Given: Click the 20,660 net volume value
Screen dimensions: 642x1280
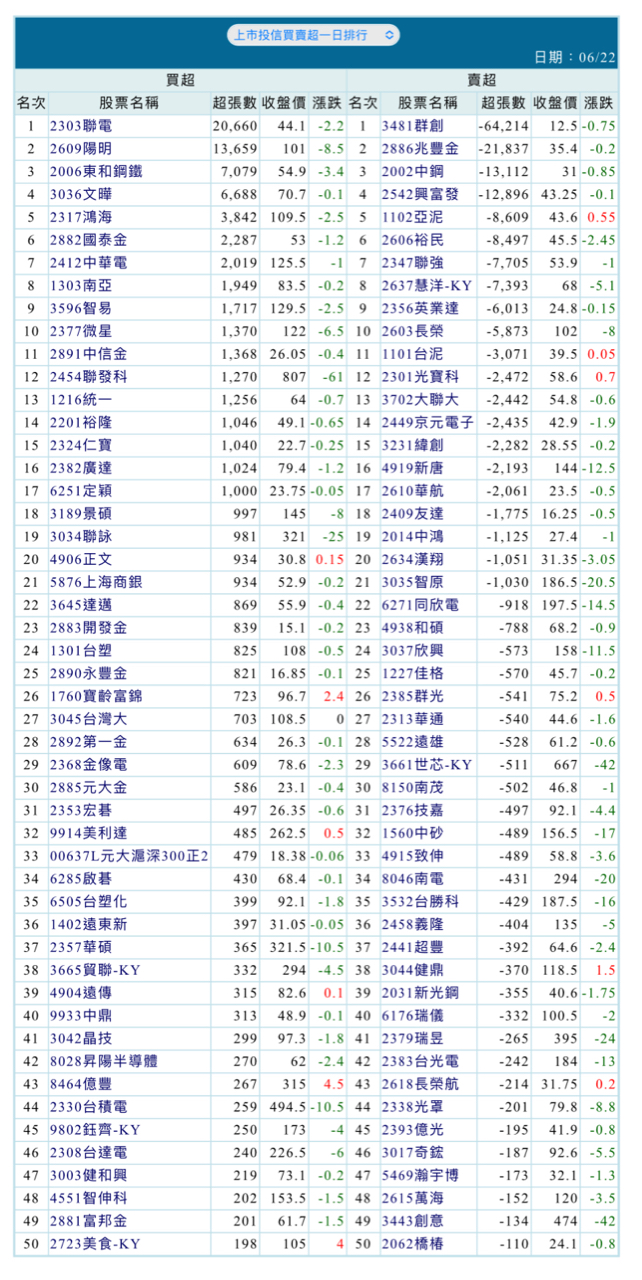Looking at the screenshot, I should (235, 127).
